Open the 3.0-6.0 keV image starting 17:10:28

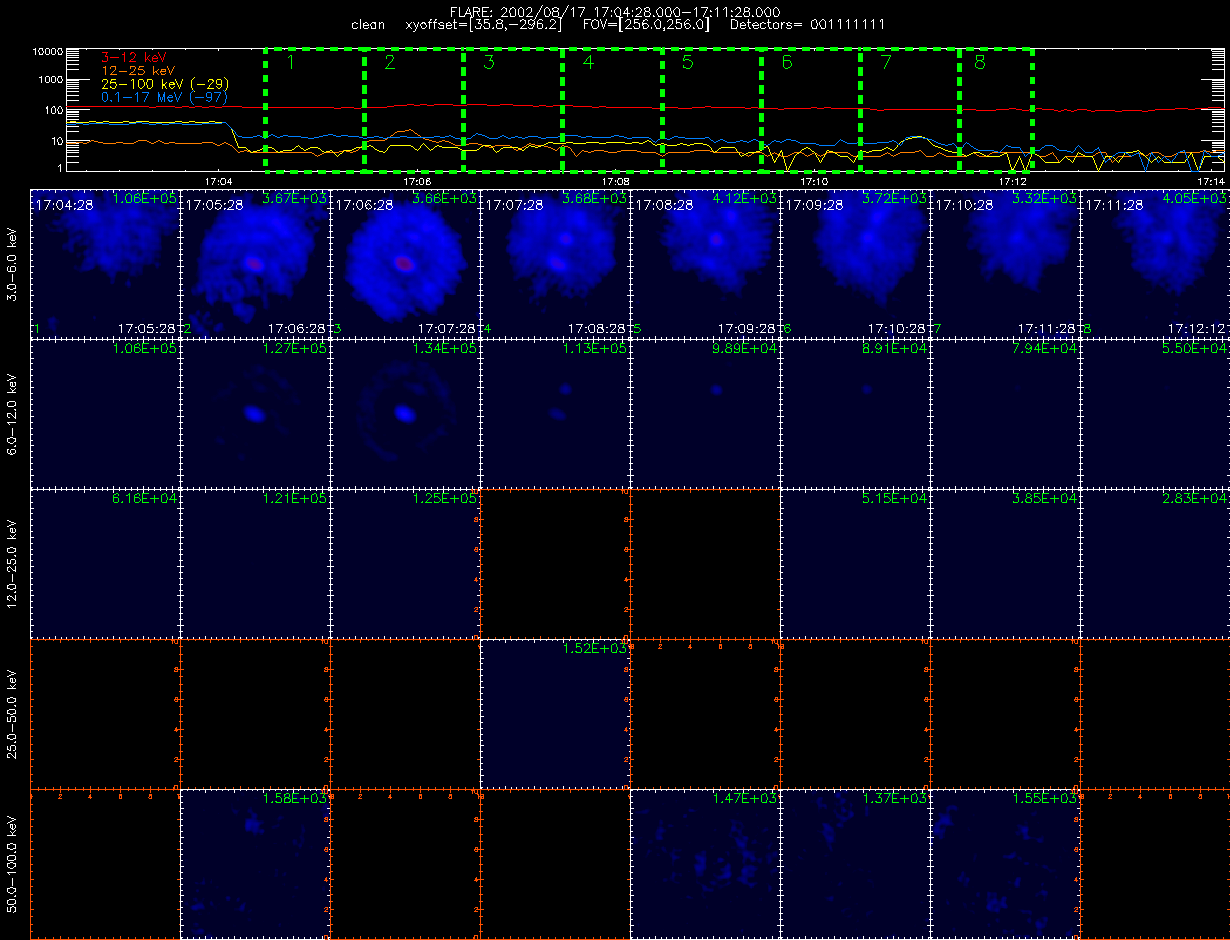1005,263
